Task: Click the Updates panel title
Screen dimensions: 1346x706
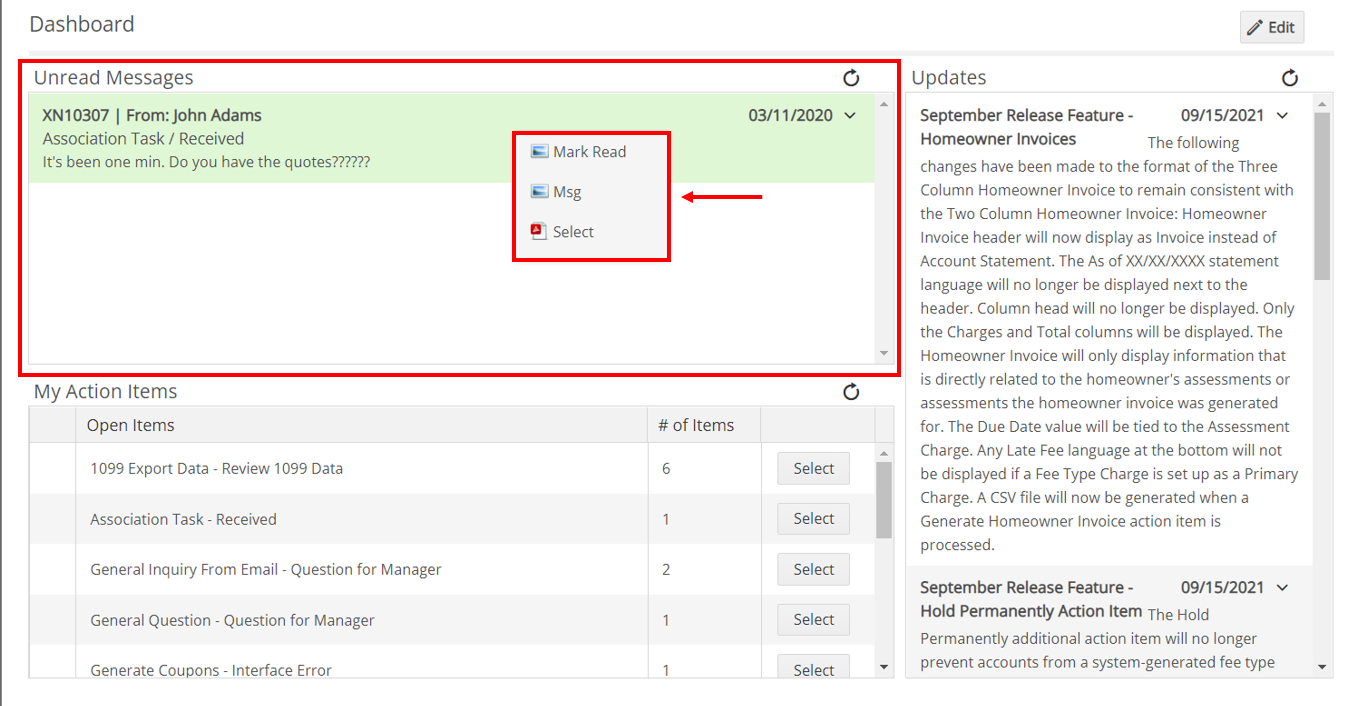Action: point(949,78)
